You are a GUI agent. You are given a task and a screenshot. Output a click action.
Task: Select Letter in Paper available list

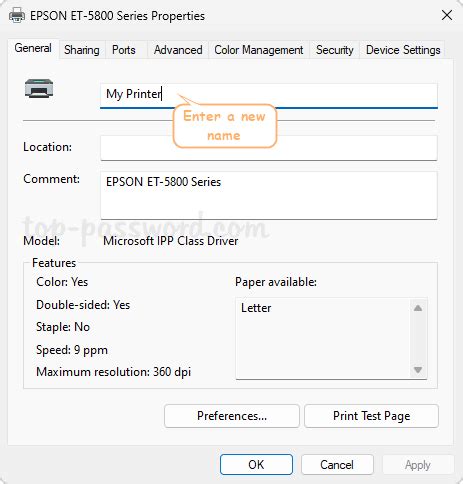tap(256, 308)
